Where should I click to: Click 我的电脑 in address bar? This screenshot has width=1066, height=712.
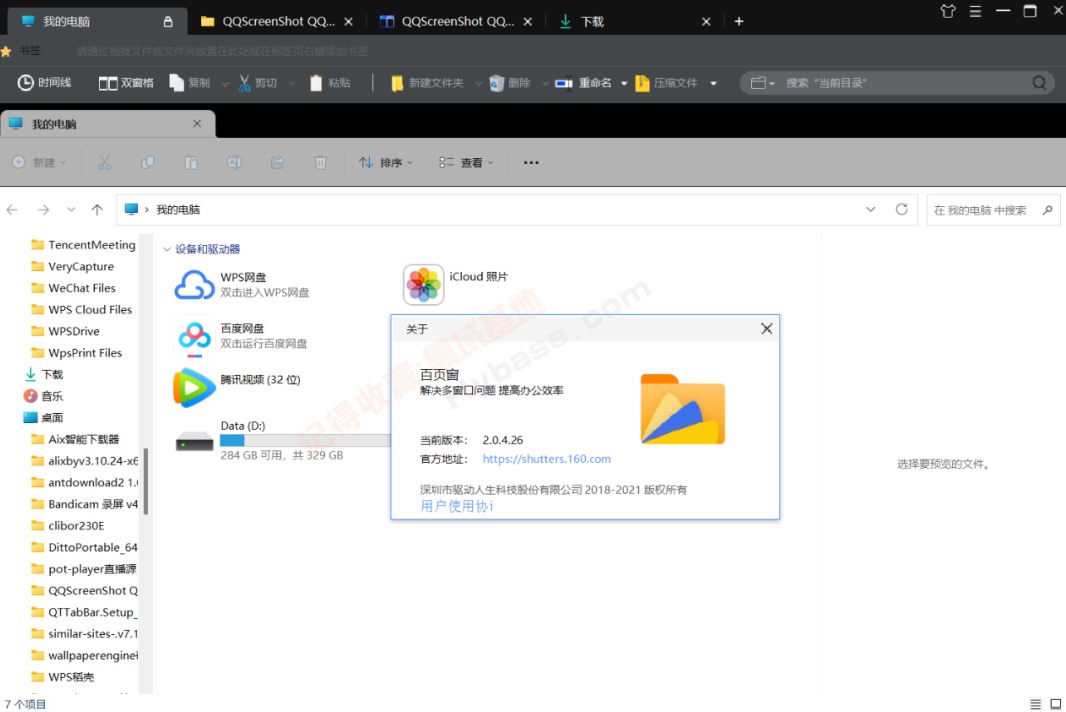tap(178, 209)
